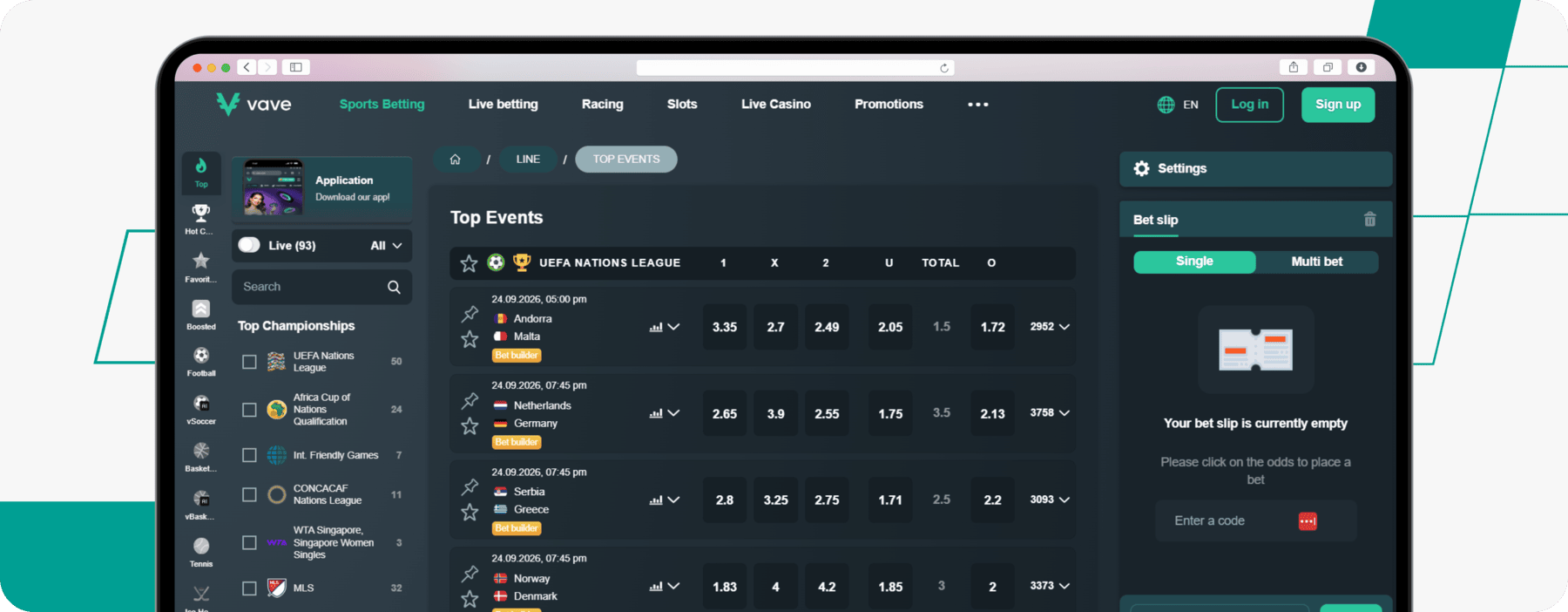Screen dimensions: 1568x612
Task: Toggle the browser sidebar button
Action: 296,67
